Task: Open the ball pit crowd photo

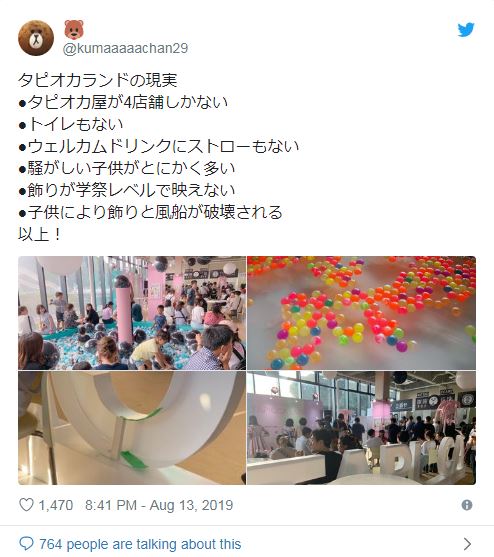Action: pyautogui.click(x=132, y=313)
